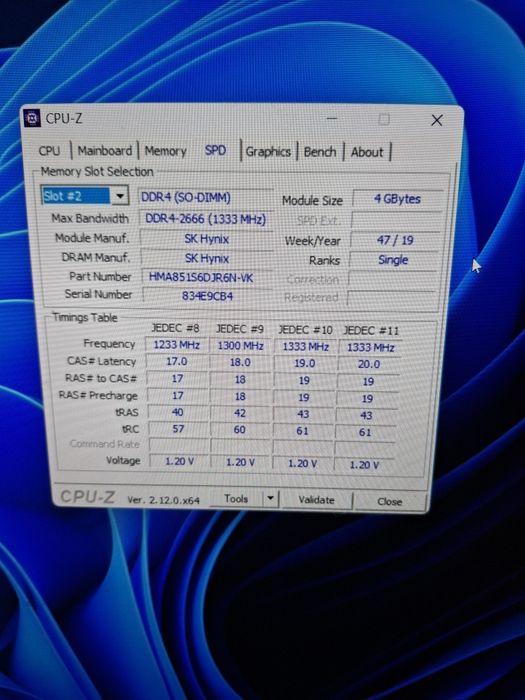Click the tRC value 57

pyautogui.click(x=178, y=429)
